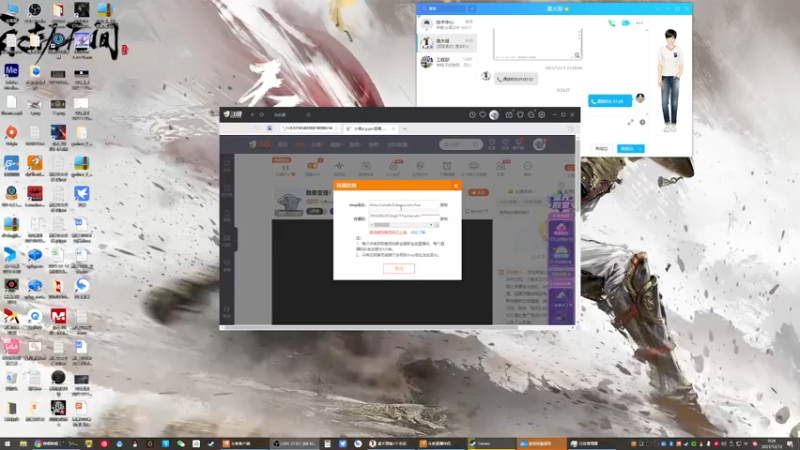Click the copy button beside the stream code
Viewport: 800px width, 450px height.
[444, 219]
